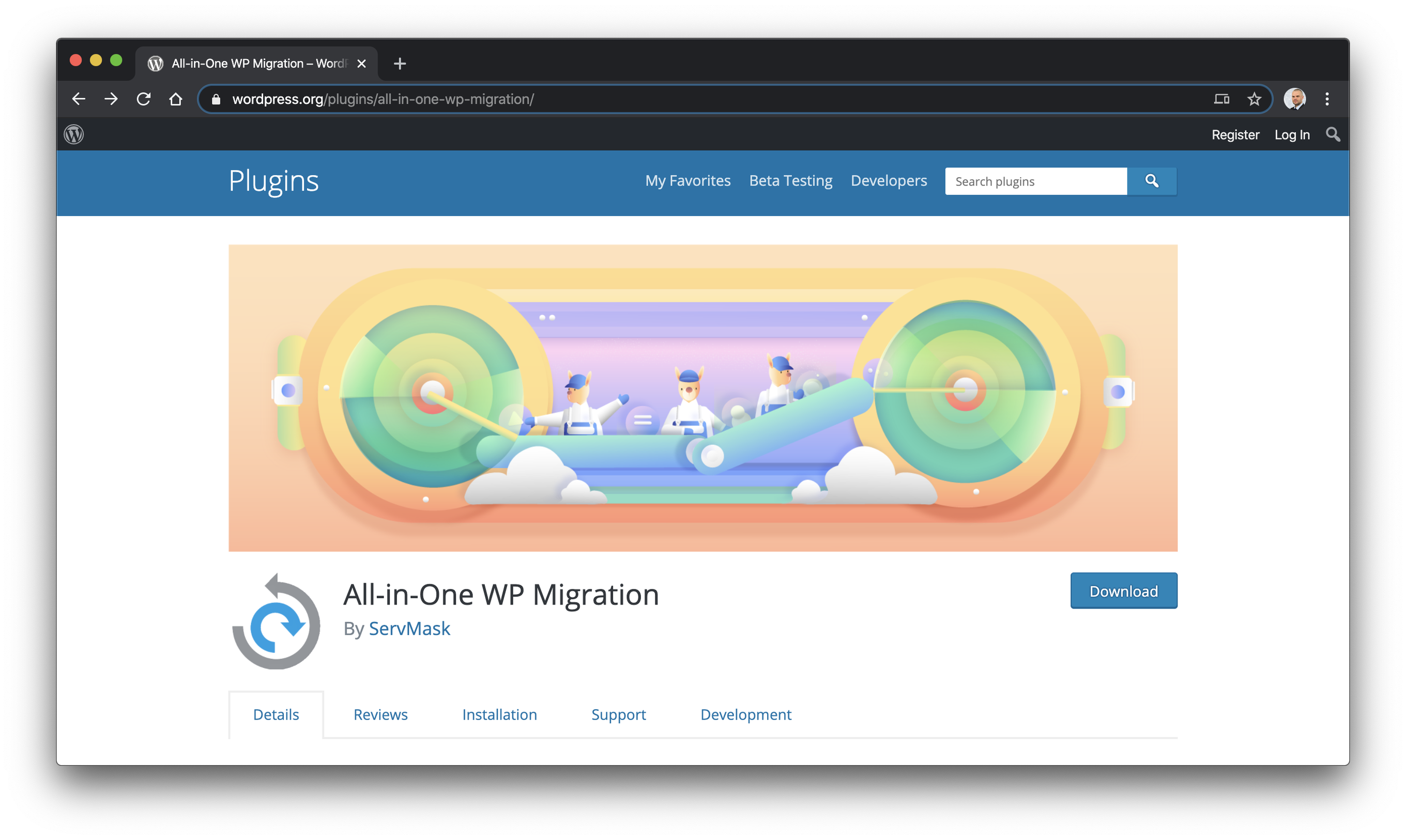Viewport: 1406px width, 840px height.
Task: Reload the current page
Action: 143,99
